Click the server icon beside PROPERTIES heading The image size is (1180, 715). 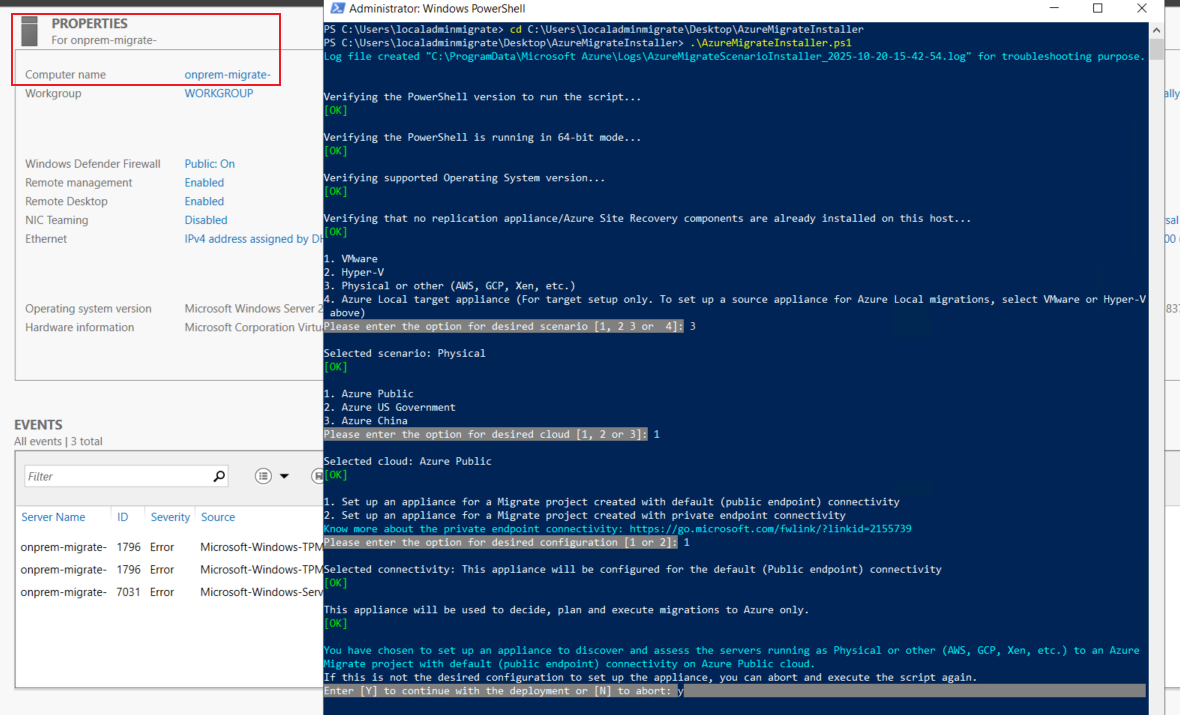31,30
